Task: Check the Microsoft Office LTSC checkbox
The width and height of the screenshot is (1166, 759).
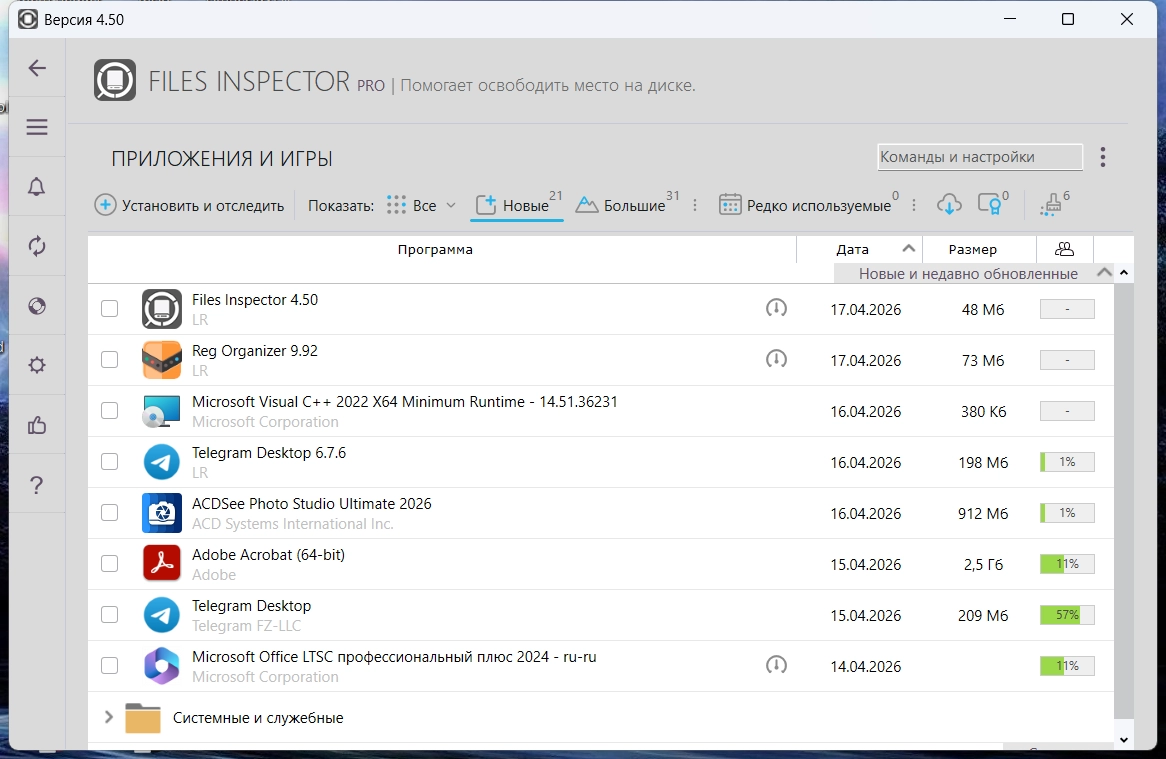Action: pyautogui.click(x=109, y=665)
